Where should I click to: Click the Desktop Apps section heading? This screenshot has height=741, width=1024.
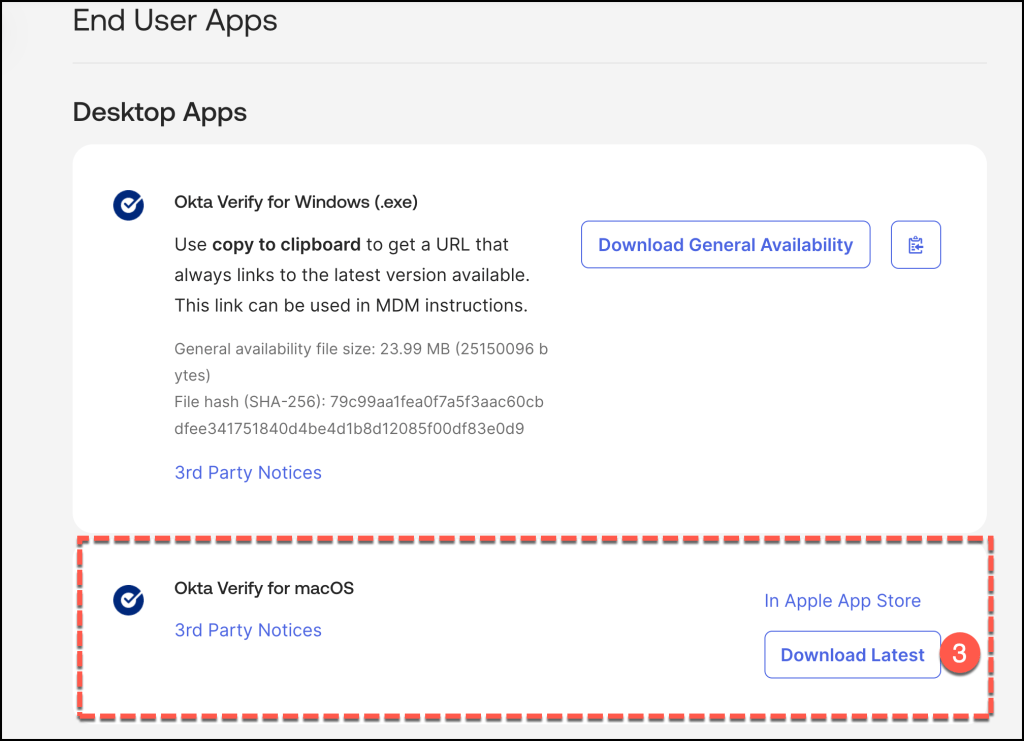(160, 112)
